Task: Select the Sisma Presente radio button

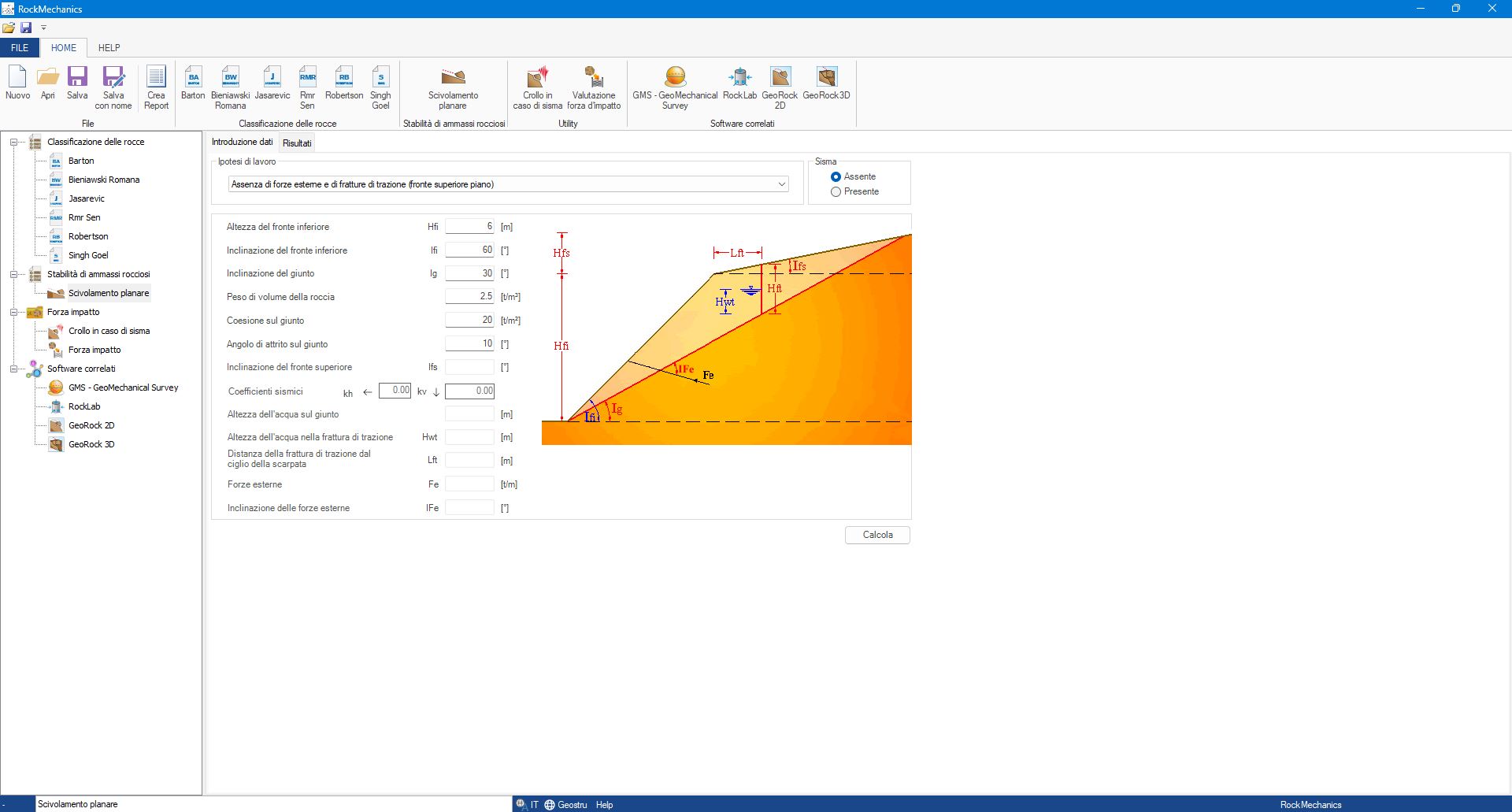Action: tap(836, 192)
